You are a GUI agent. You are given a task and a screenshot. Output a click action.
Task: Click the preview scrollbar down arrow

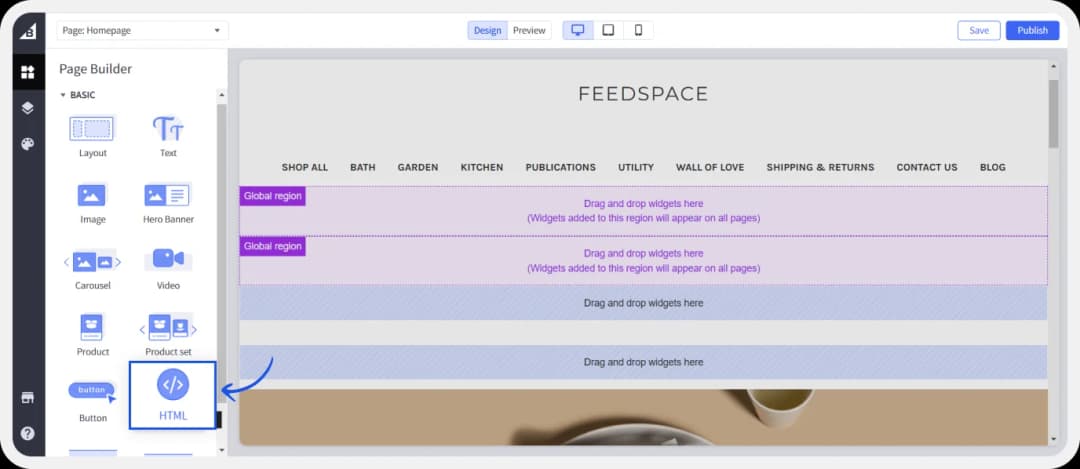pyautogui.click(x=1053, y=439)
